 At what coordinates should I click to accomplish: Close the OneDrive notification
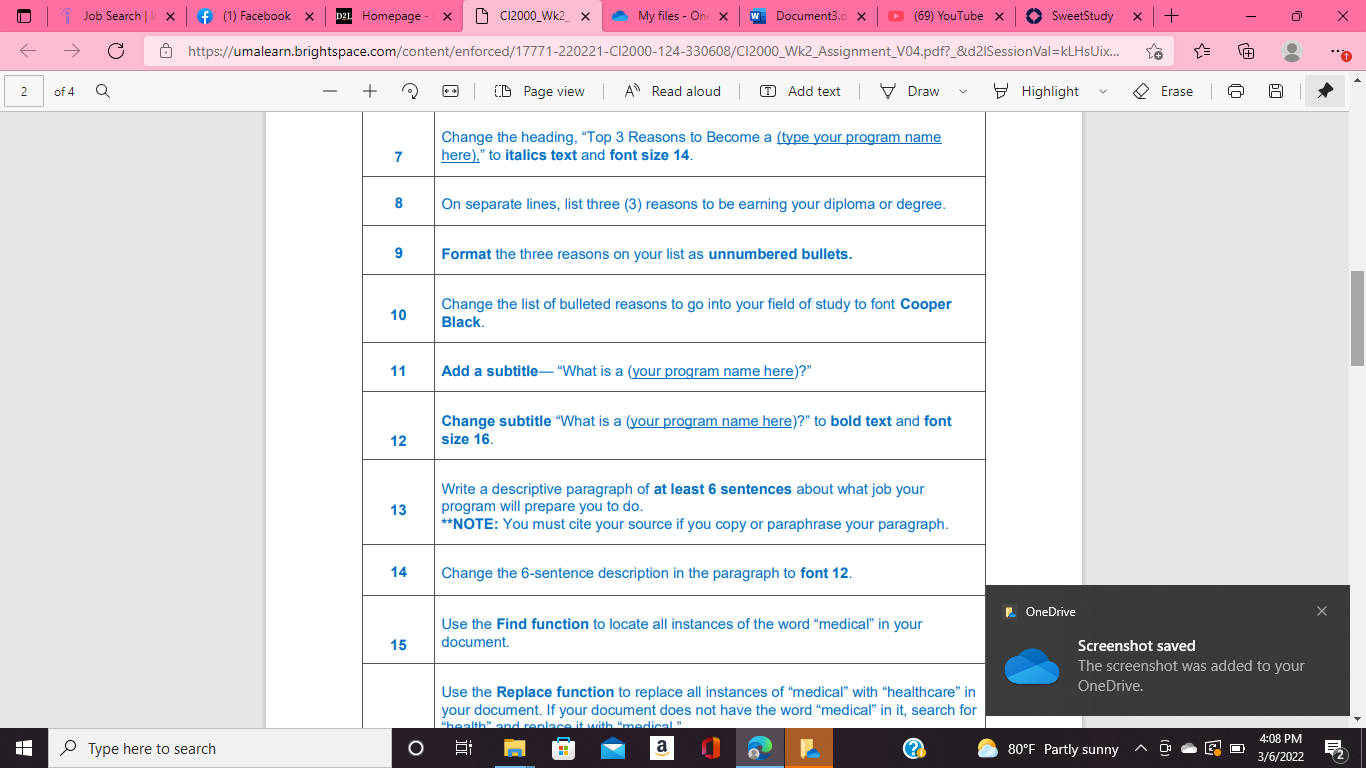click(x=1322, y=611)
